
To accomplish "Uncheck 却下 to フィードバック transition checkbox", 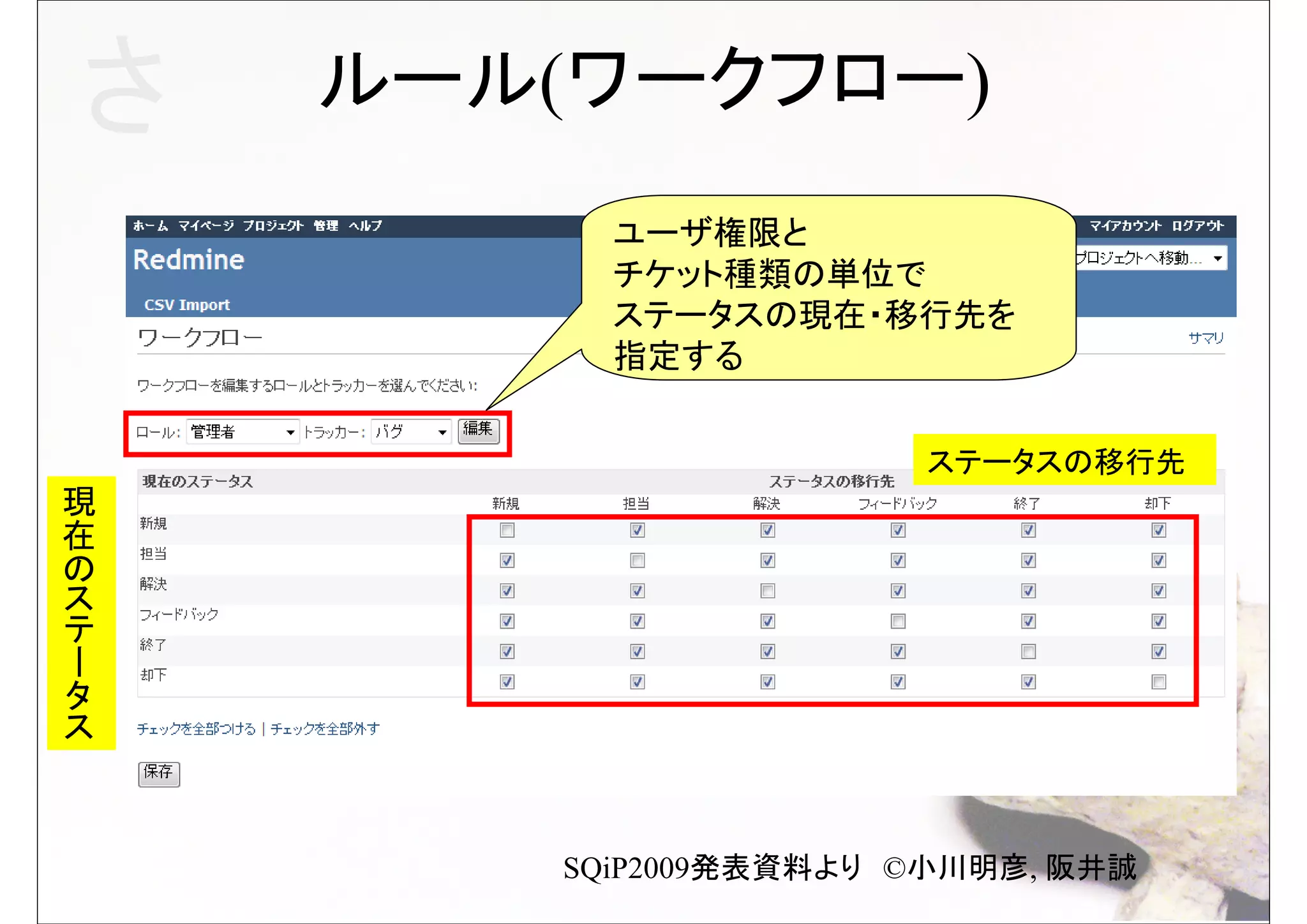I will pyautogui.click(x=898, y=682).
